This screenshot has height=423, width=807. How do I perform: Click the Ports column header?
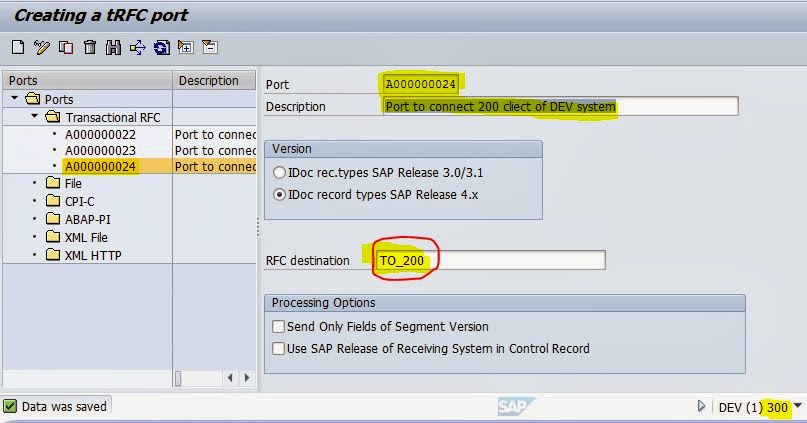click(87, 80)
